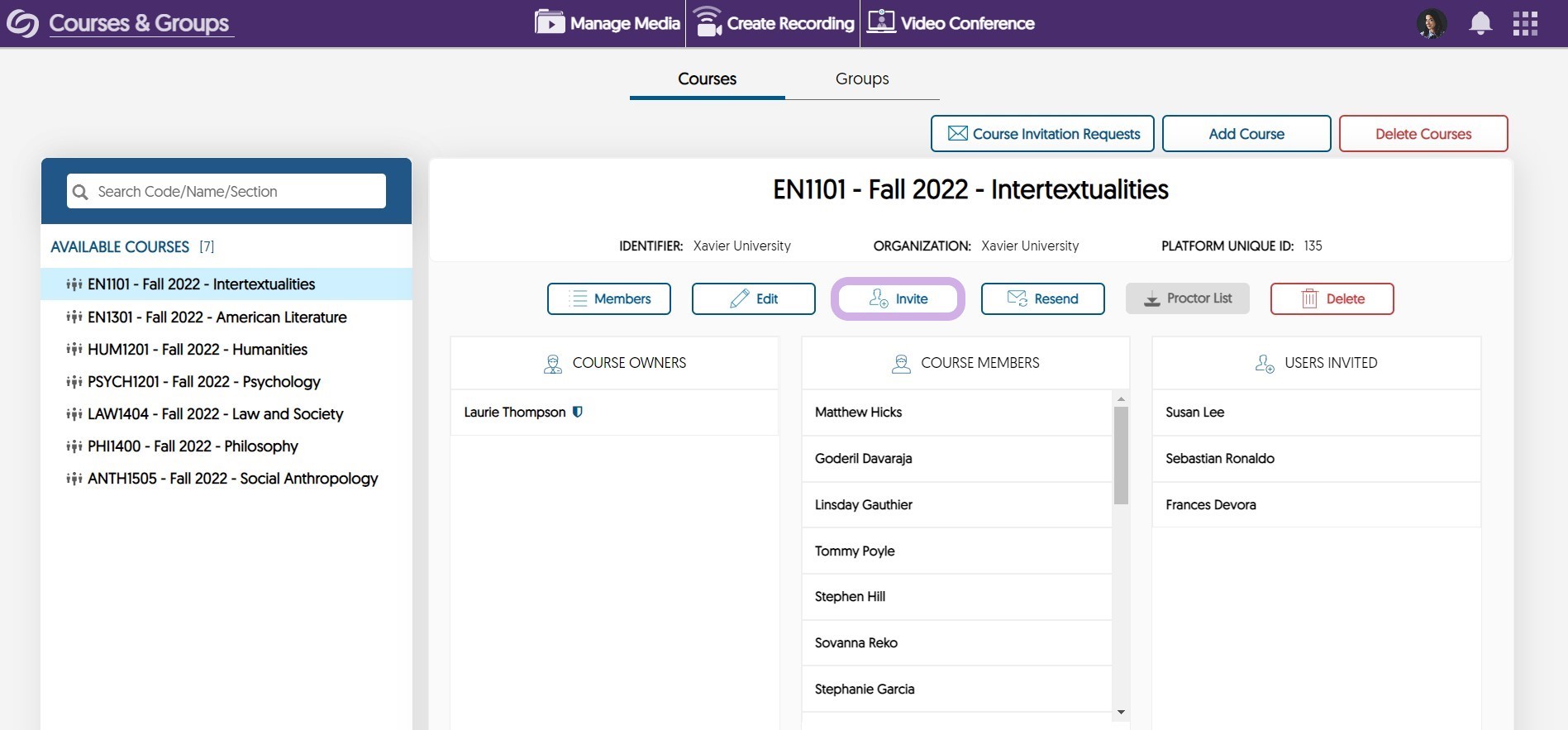Image resolution: width=1568 pixels, height=730 pixels.
Task: Click the YuJa logo icon
Action: click(22, 23)
